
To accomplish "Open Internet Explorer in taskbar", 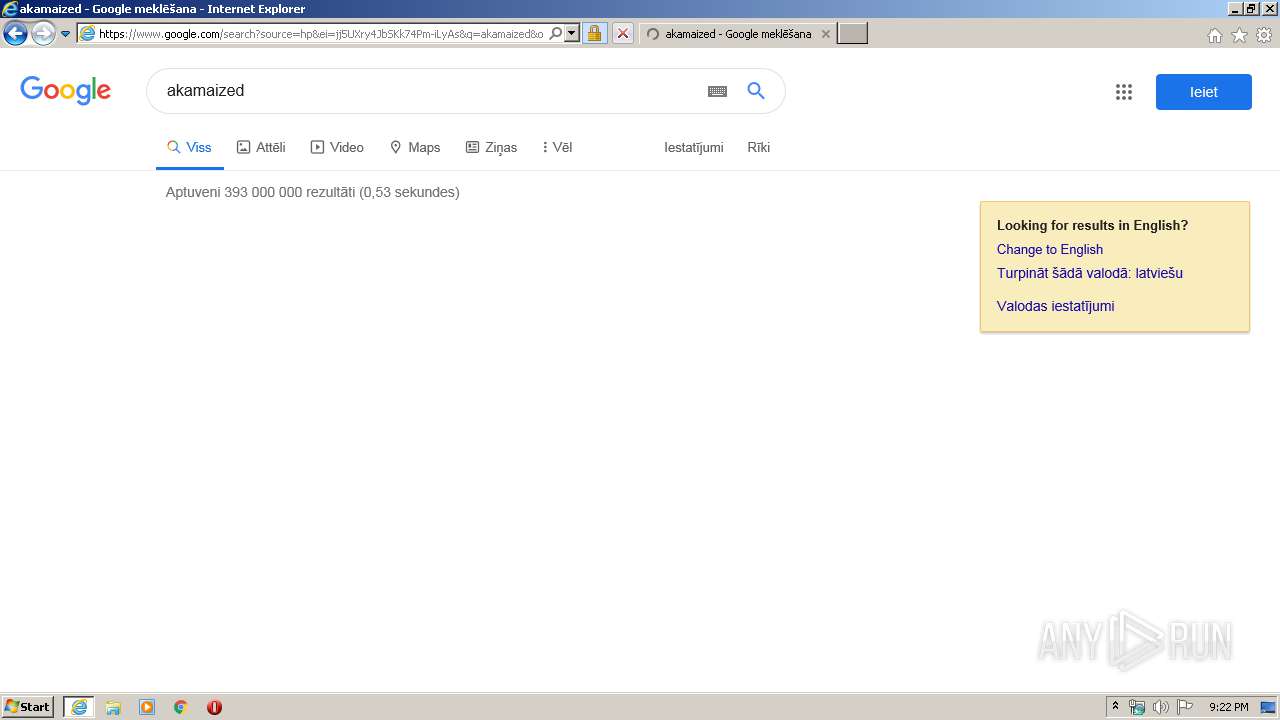I will [79, 707].
